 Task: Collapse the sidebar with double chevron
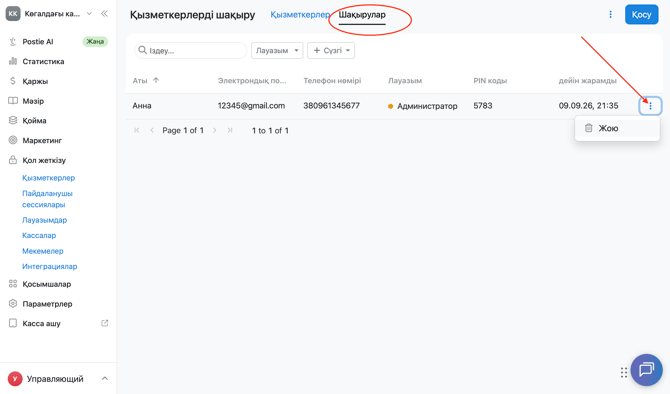(104, 14)
